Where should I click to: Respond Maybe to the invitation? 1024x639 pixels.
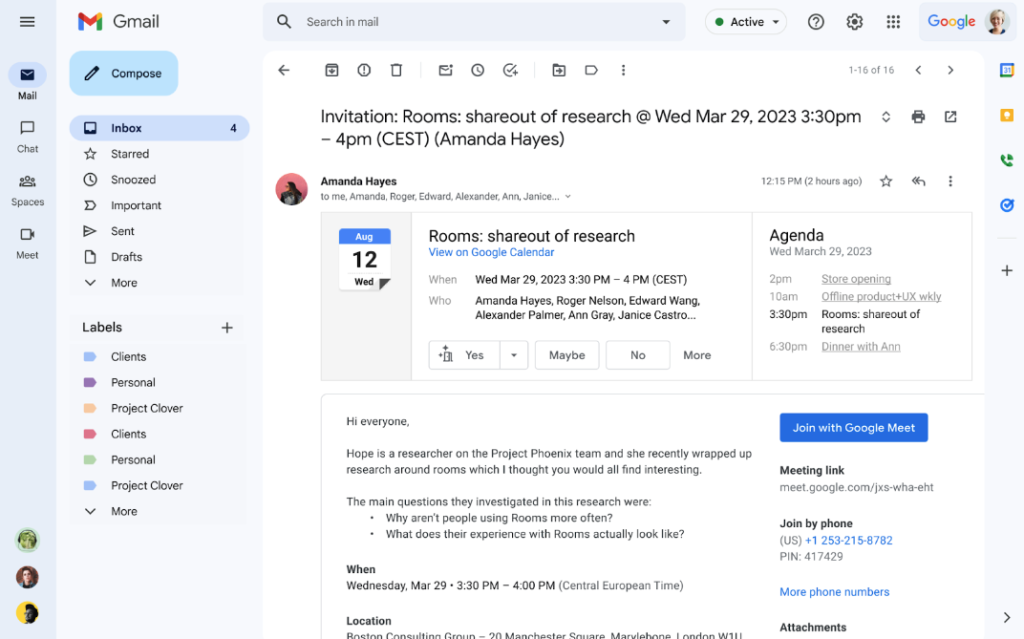pos(566,354)
